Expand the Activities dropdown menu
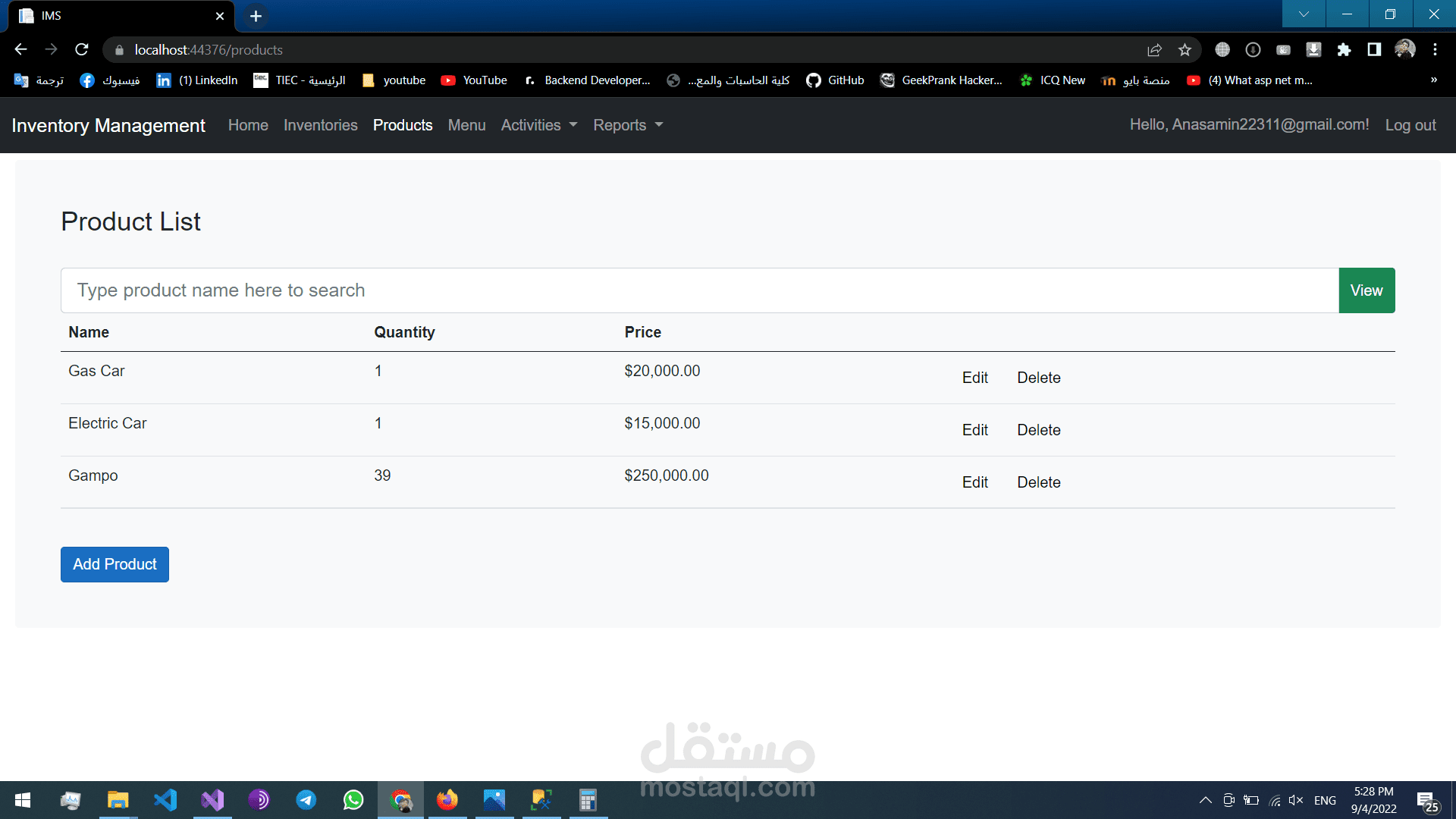The image size is (1456, 819). (538, 125)
